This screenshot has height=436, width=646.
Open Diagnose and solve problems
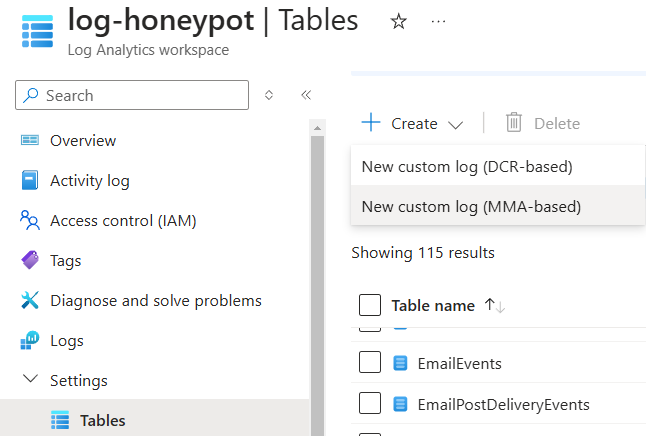(156, 301)
